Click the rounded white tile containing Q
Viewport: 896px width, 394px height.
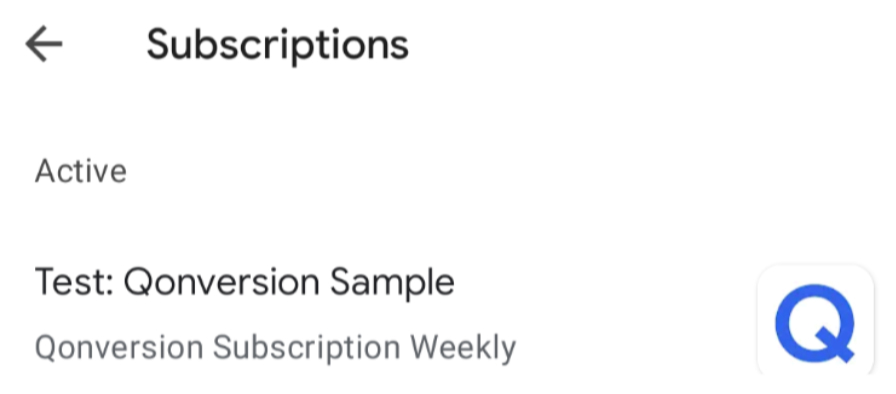coord(815,321)
